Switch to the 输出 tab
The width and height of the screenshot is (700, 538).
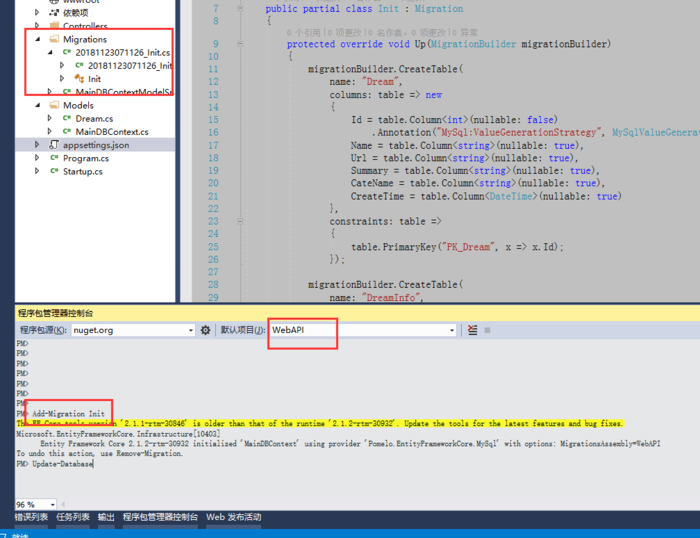106,517
